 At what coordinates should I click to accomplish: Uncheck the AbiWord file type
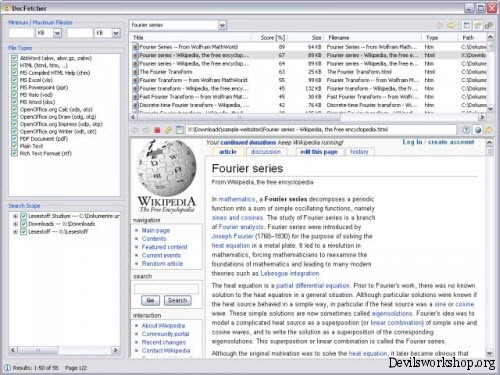point(14,58)
